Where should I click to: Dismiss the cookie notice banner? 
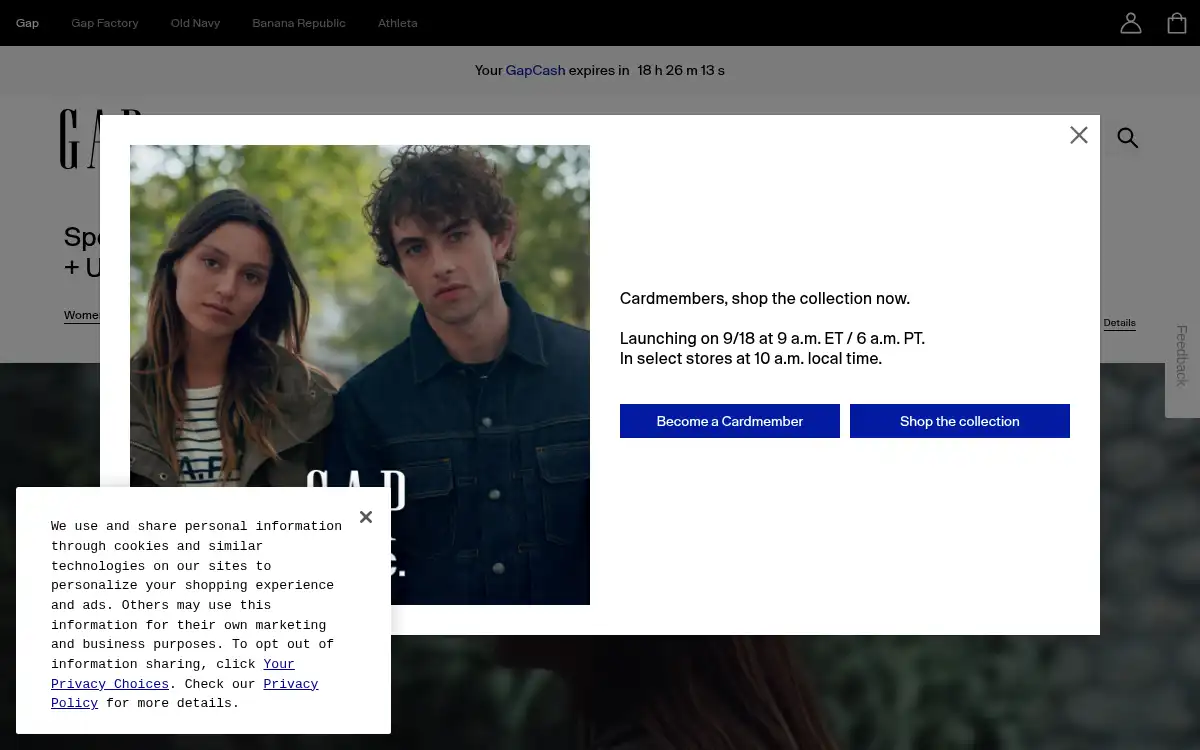[x=366, y=517]
